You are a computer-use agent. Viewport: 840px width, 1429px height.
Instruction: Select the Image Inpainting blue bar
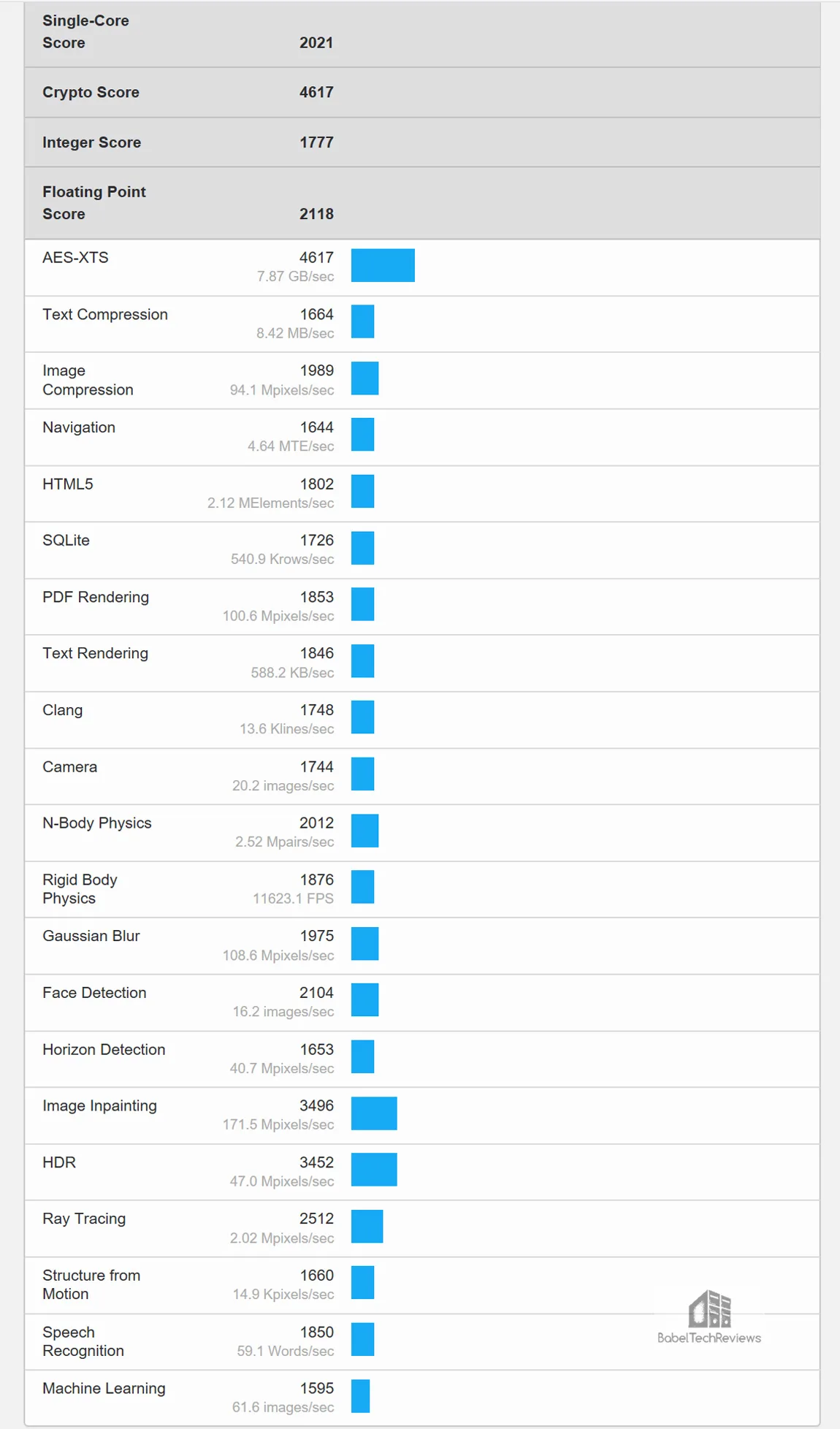click(x=374, y=1113)
